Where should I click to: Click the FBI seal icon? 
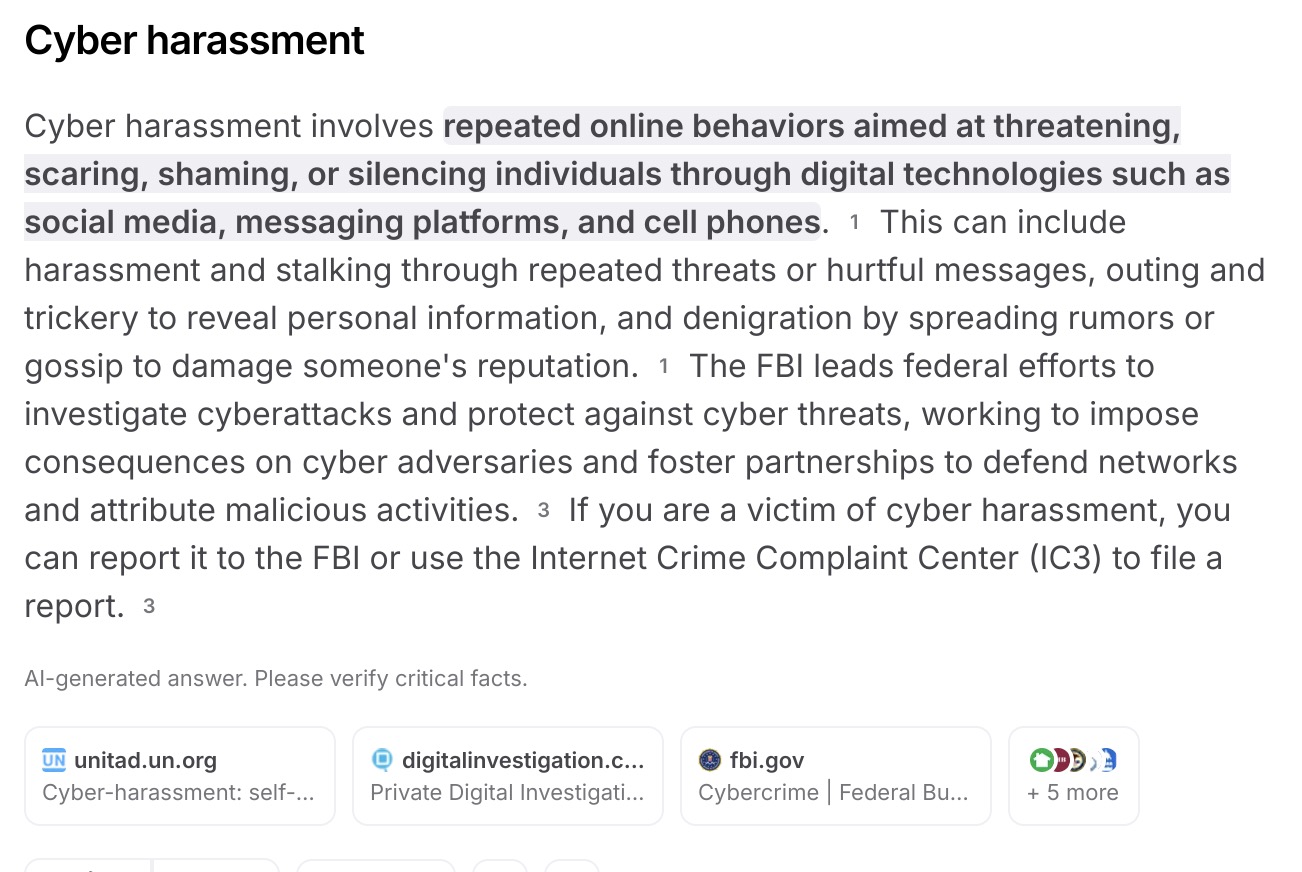710,760
